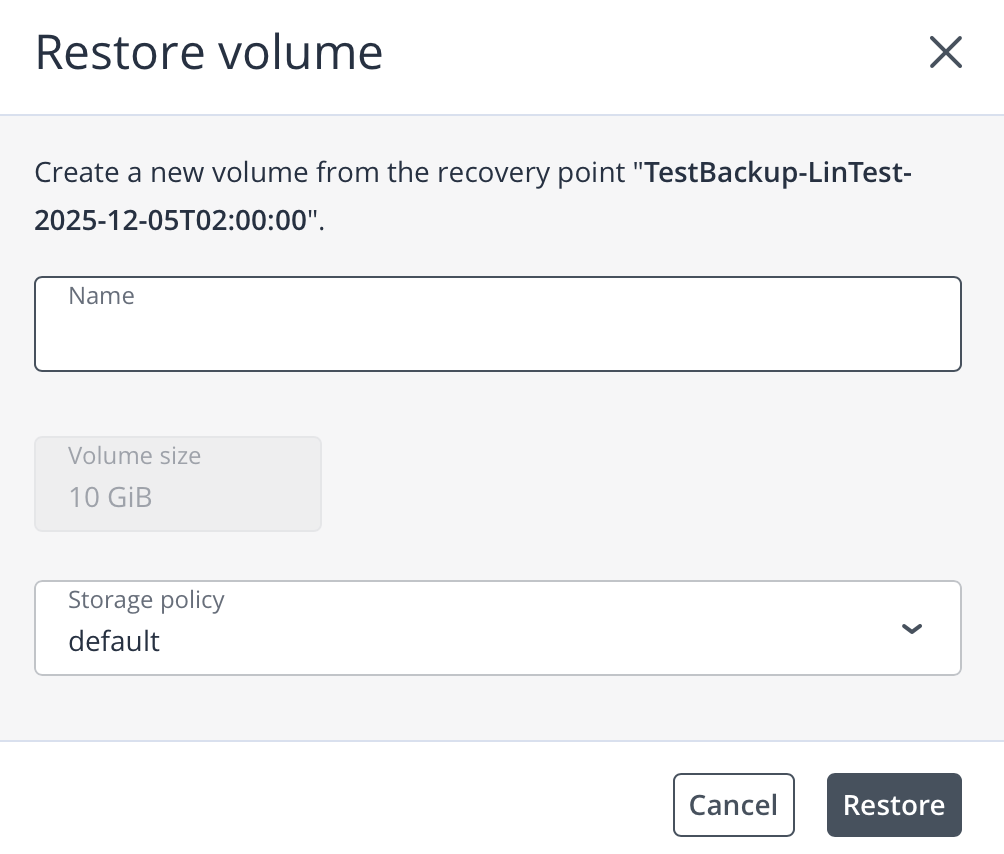Click the "Name" label inside the field

(x=101, y=296)
